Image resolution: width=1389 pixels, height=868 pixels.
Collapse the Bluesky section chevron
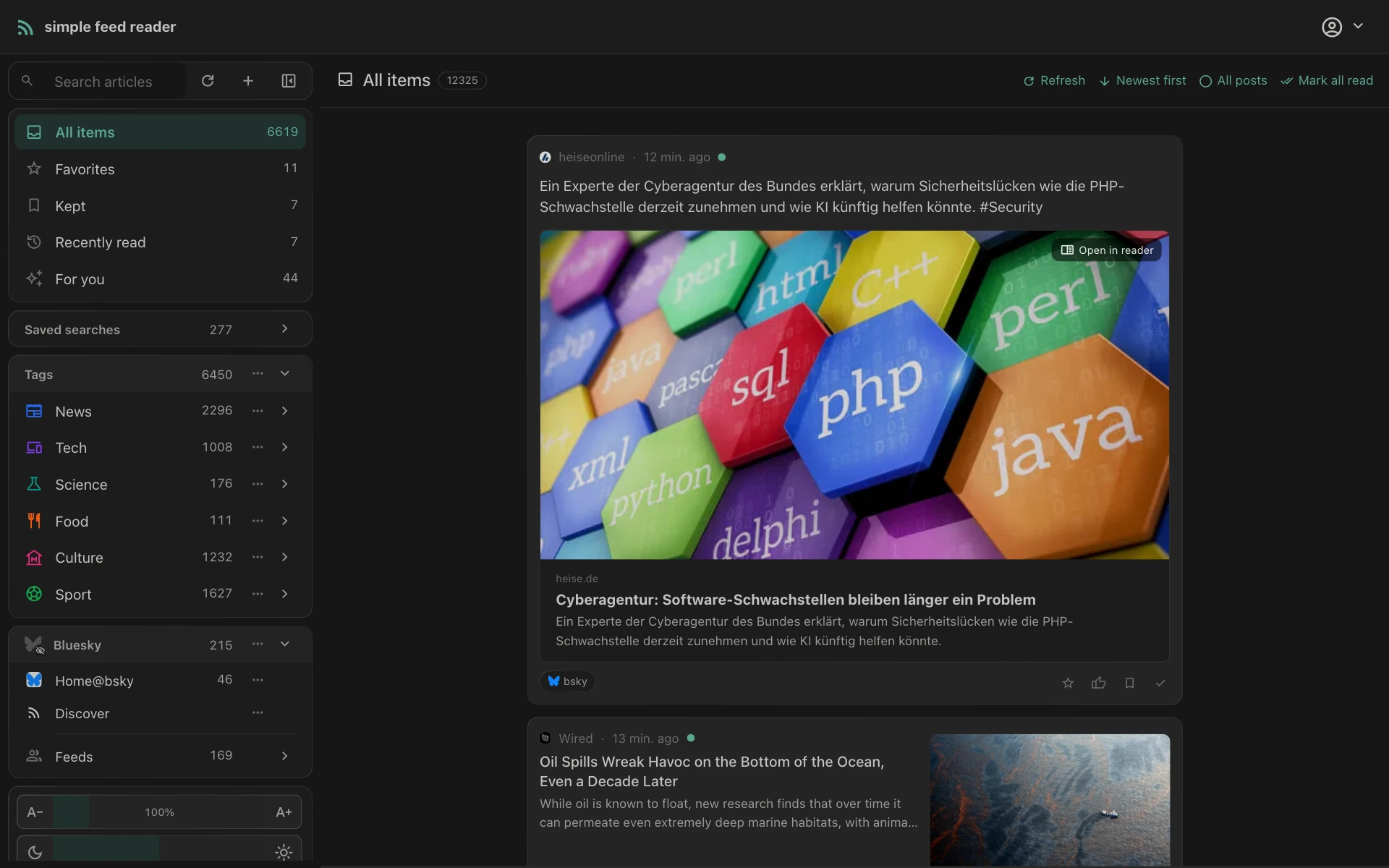point(285,644)
